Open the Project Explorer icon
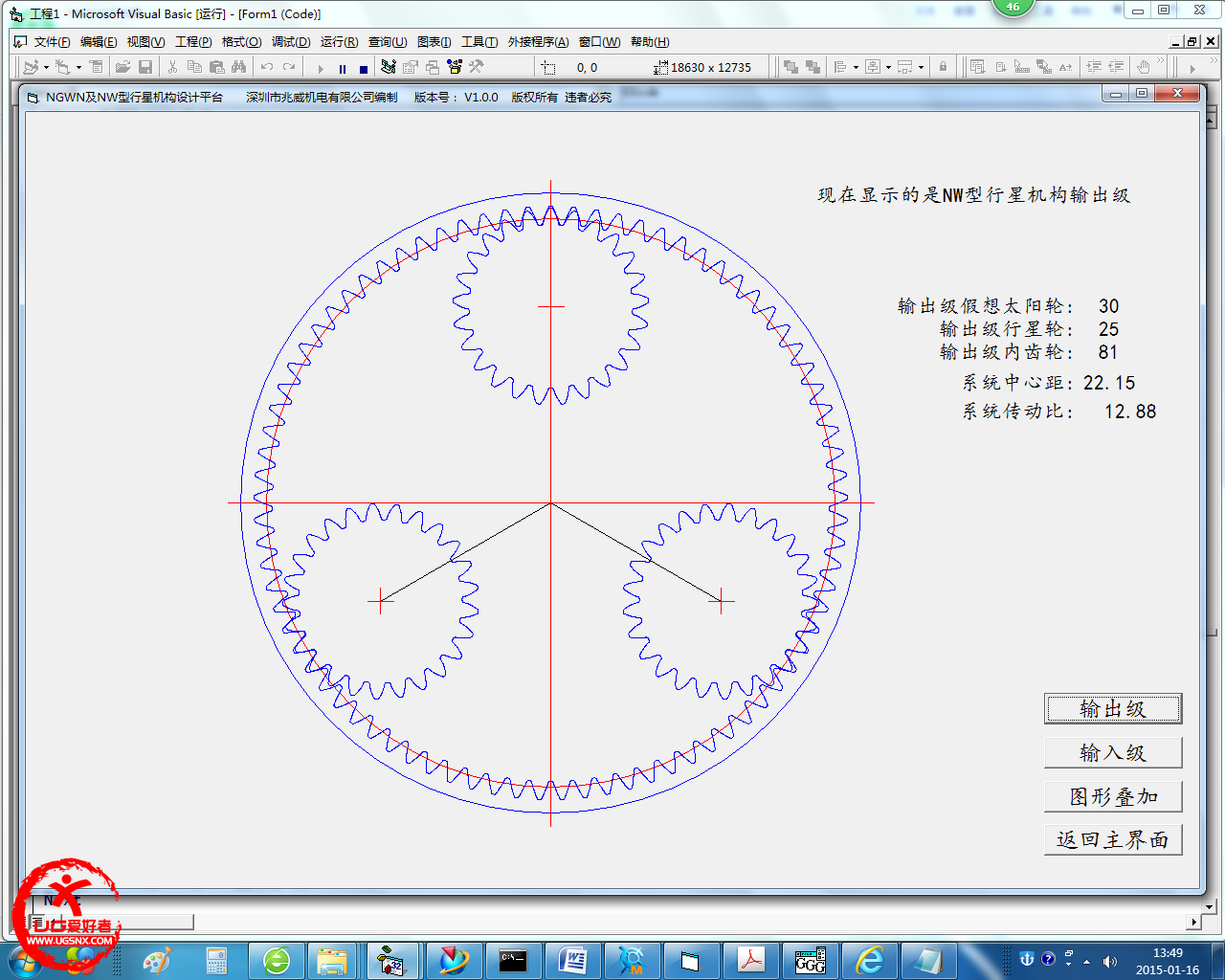The width and height of the screenshot is (1225, 980). 388,67
